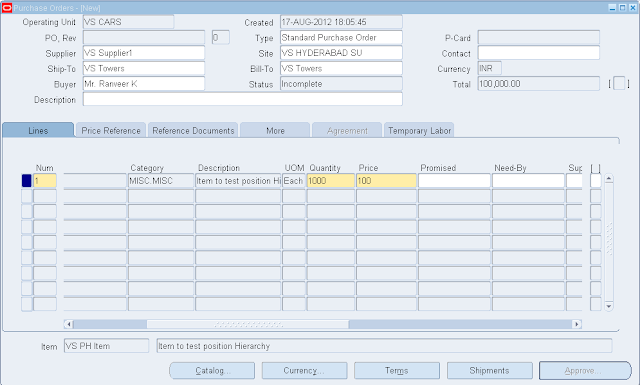The image size is (640, 385).
Task: Click the Item field VS PH Item
Action: [x=106, y=346]
